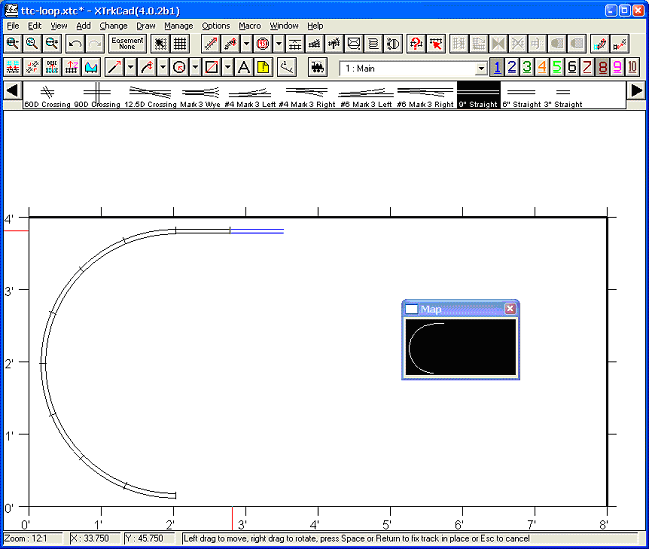This screenshot has height=549, width=649.
Task: Select the hand-laid turnout tool icon
Action: tap(334, 44)
